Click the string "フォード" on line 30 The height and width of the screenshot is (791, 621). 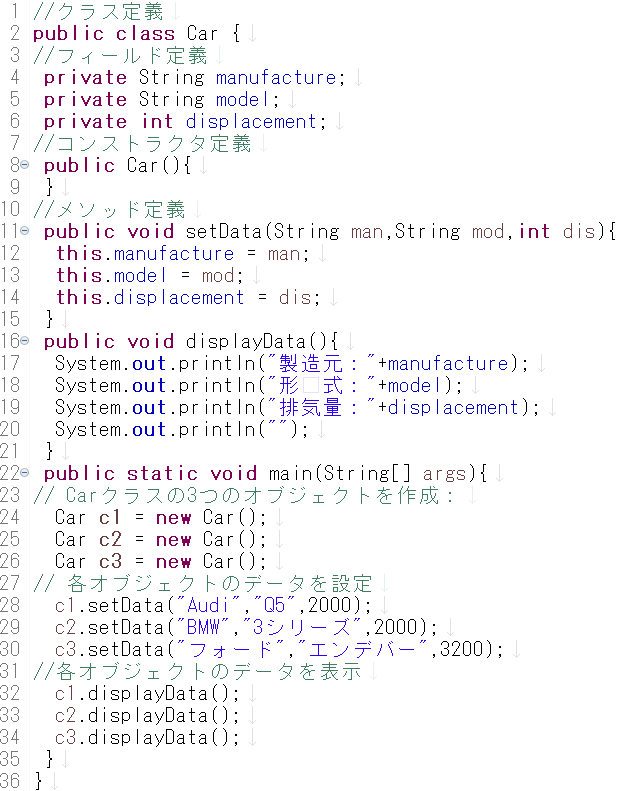230,649
